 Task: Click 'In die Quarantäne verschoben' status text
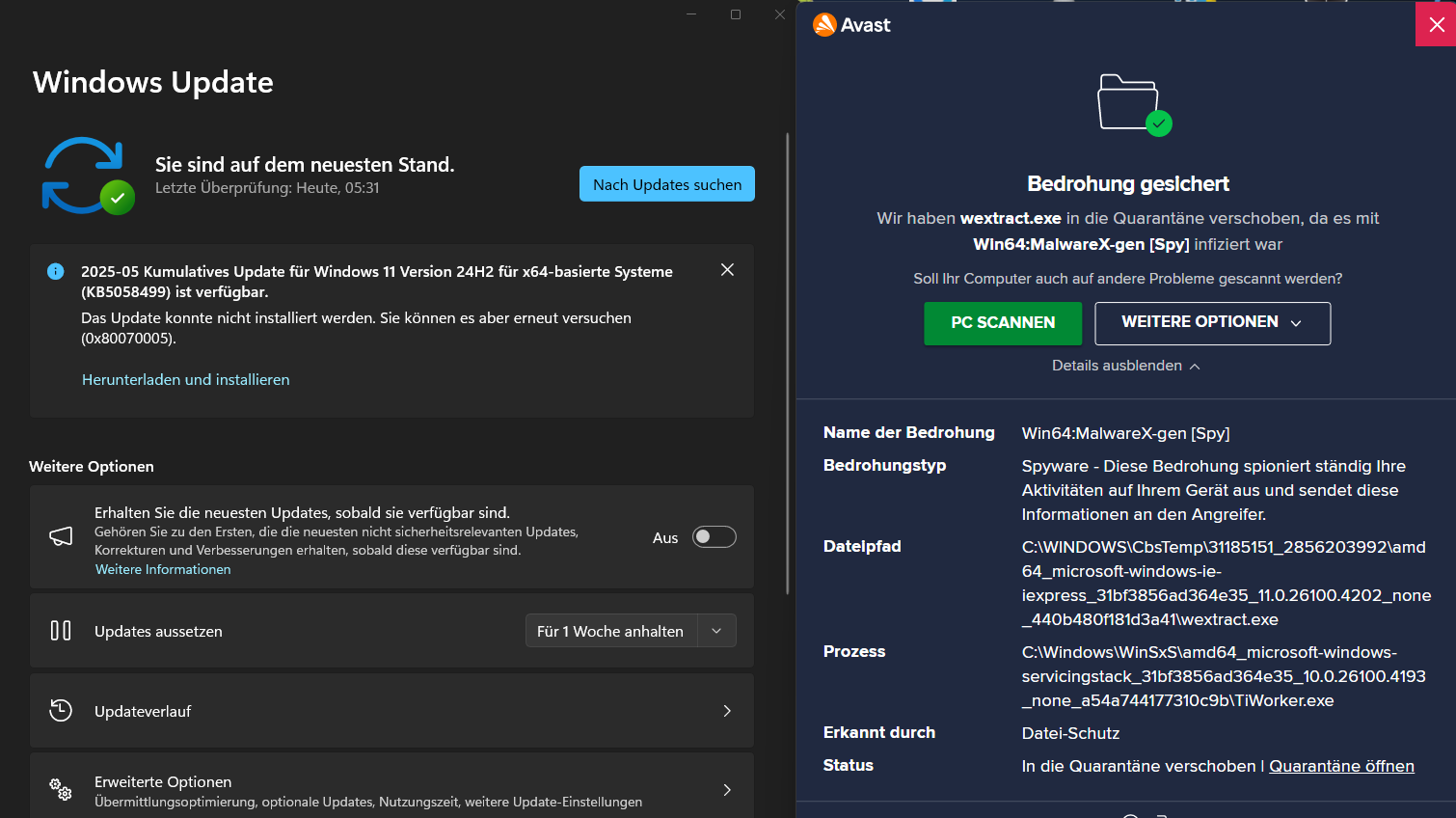point(1139,766)
